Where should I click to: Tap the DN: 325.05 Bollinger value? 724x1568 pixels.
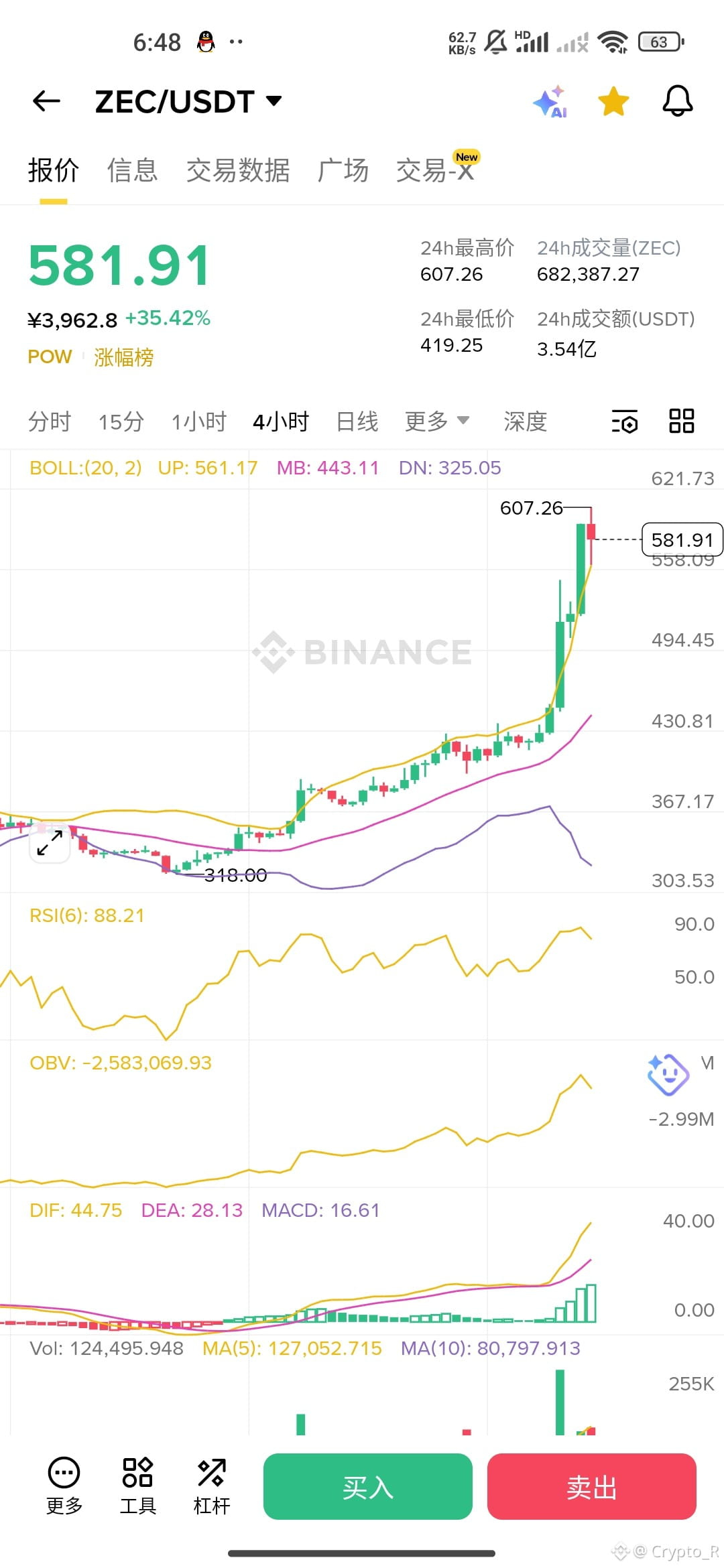450,468
